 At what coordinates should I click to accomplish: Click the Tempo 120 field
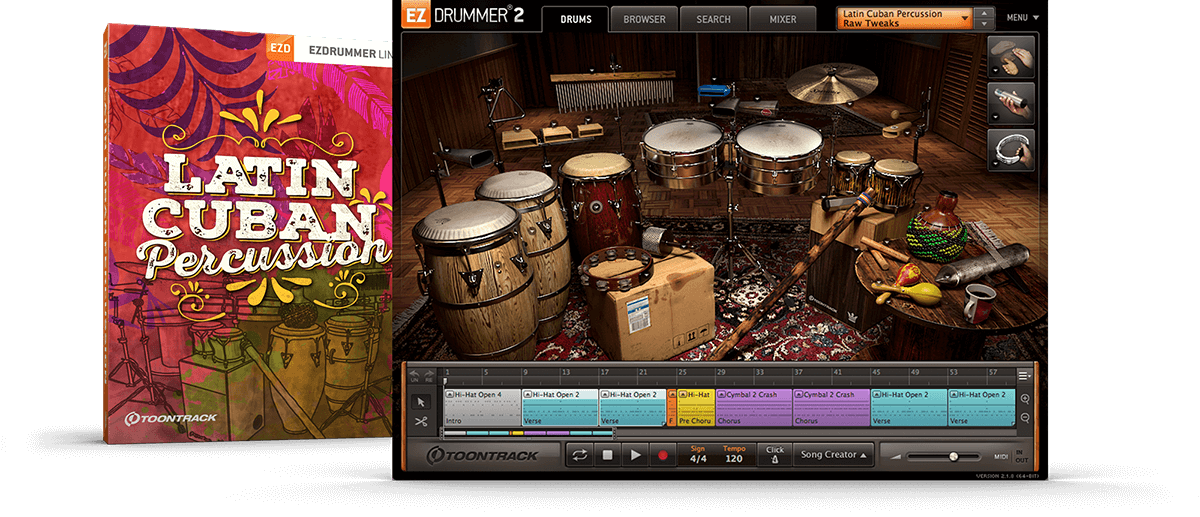coord(734,455)
